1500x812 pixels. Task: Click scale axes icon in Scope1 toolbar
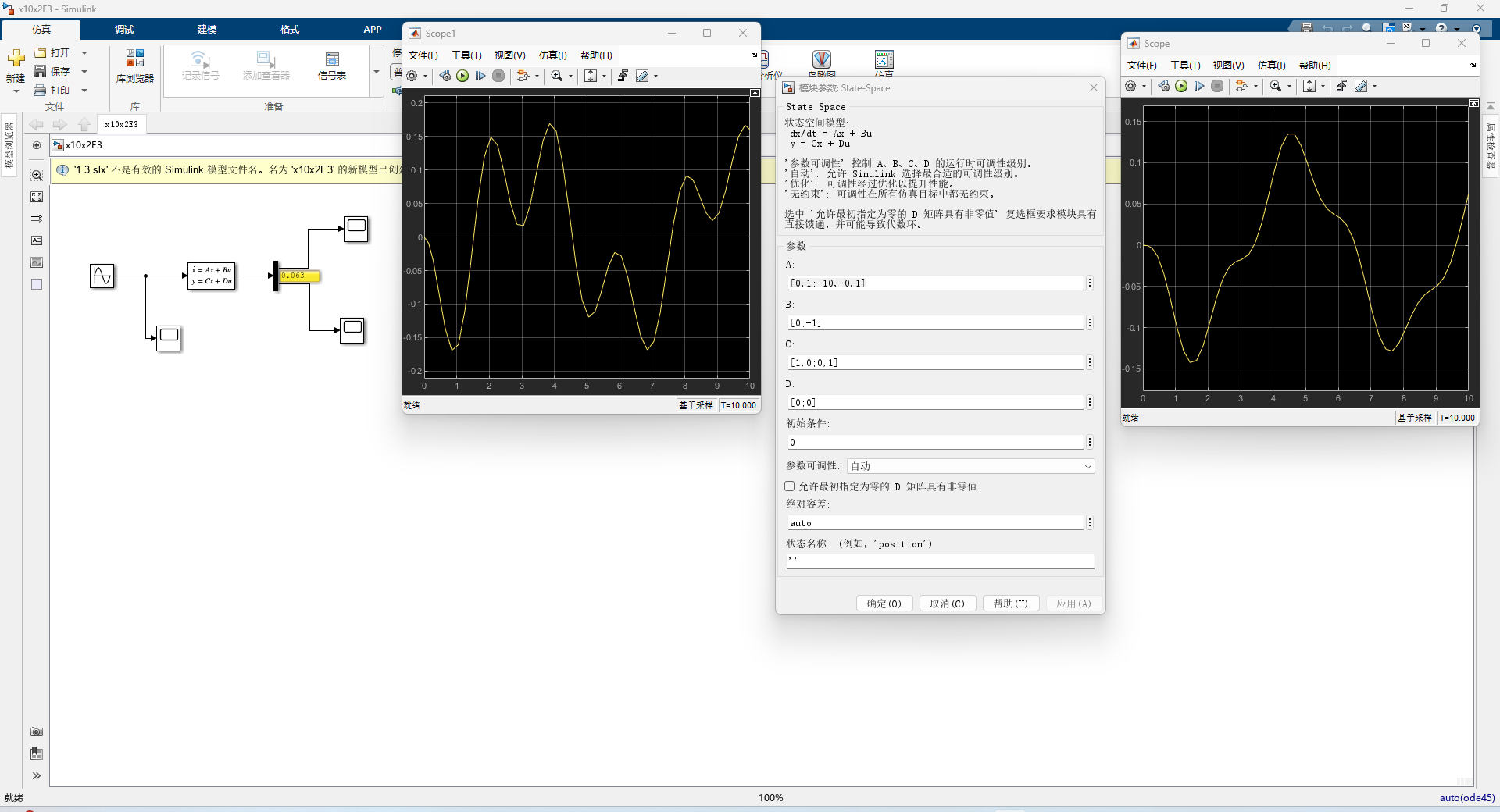(591, 76)
